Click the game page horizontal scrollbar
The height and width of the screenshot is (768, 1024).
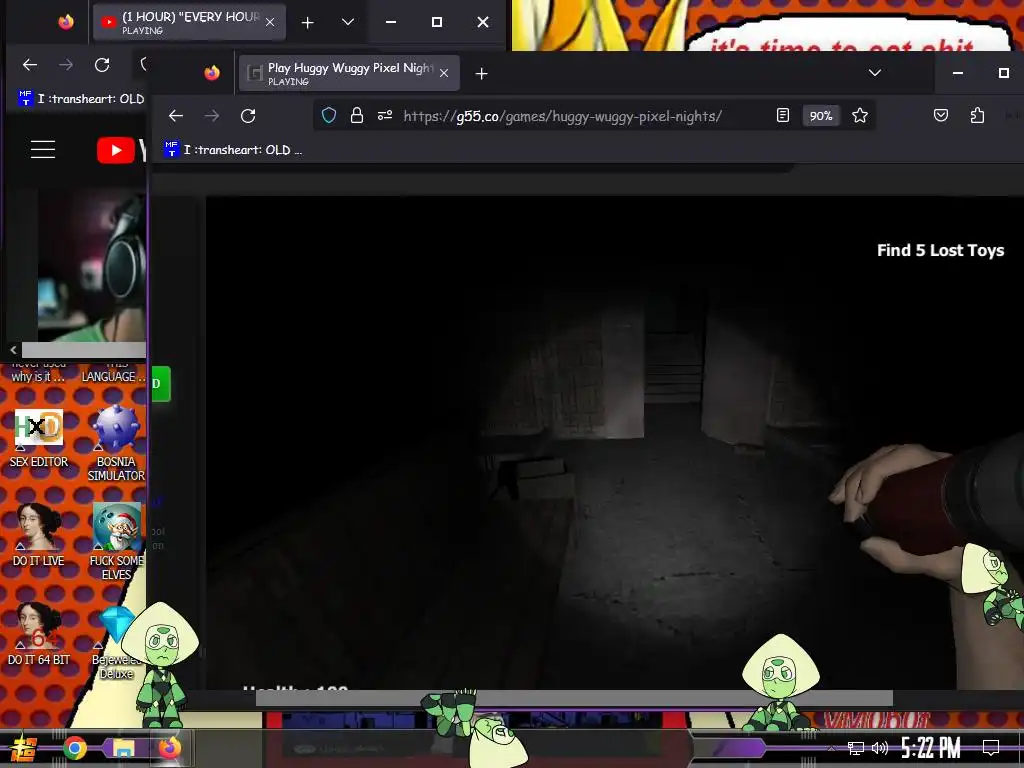point(574,698)
